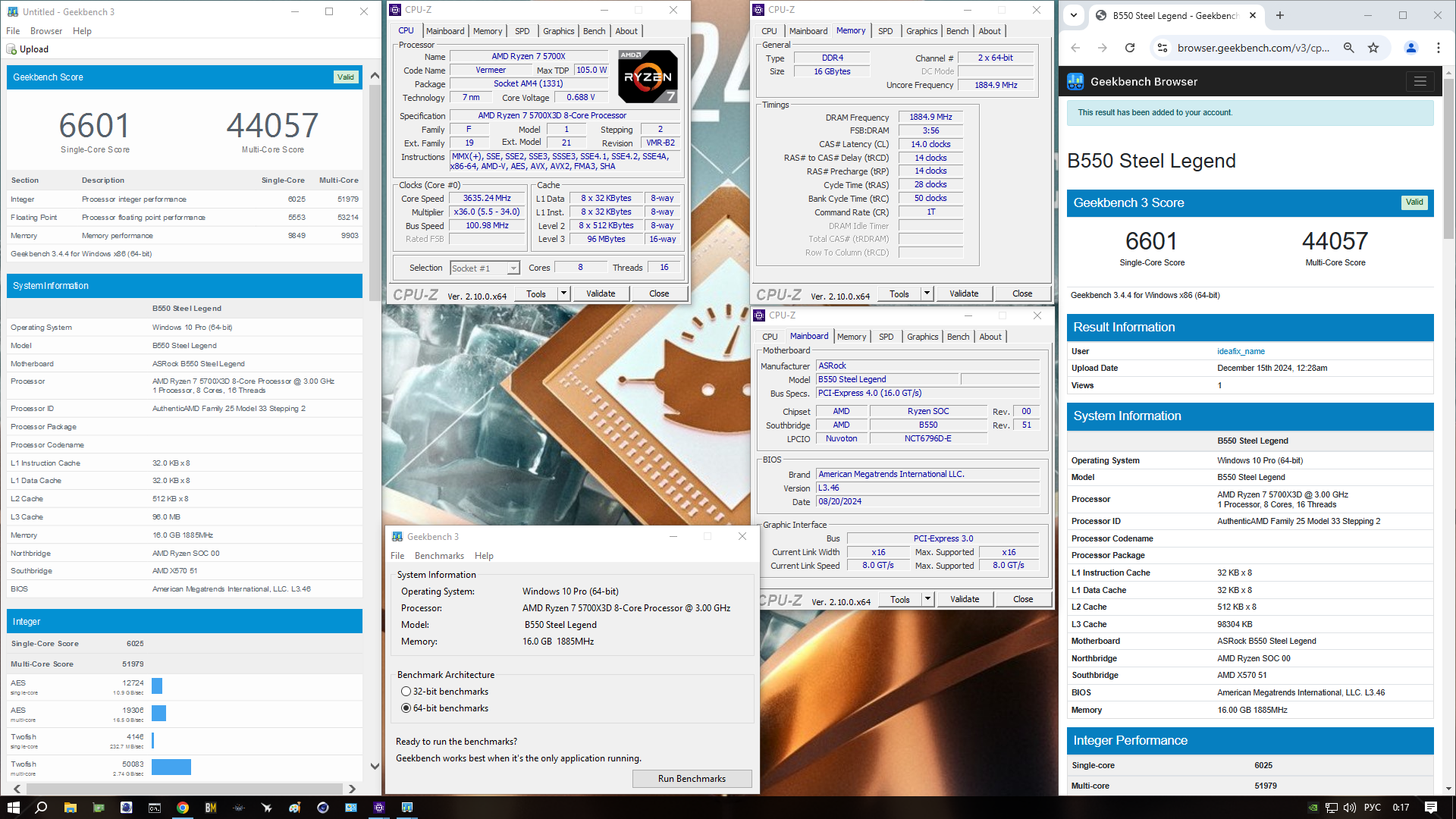Open the notification center icon

coord(1431,808)
